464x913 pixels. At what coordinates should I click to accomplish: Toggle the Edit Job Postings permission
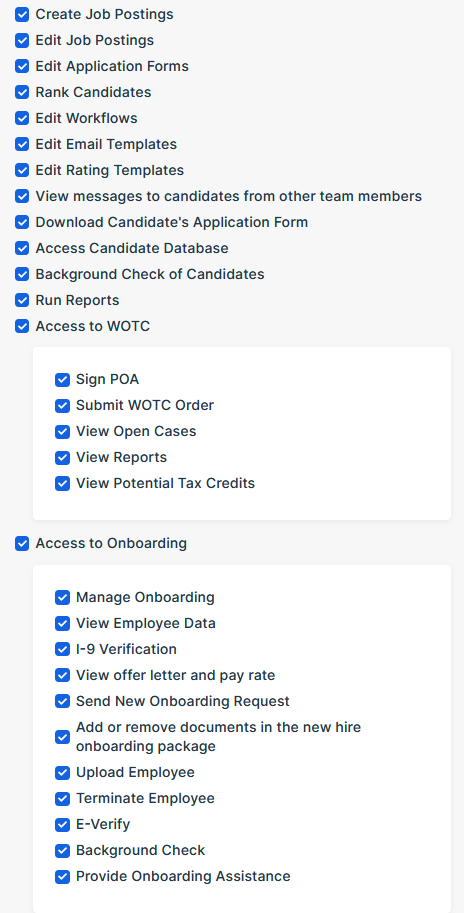tap(22, 41)
